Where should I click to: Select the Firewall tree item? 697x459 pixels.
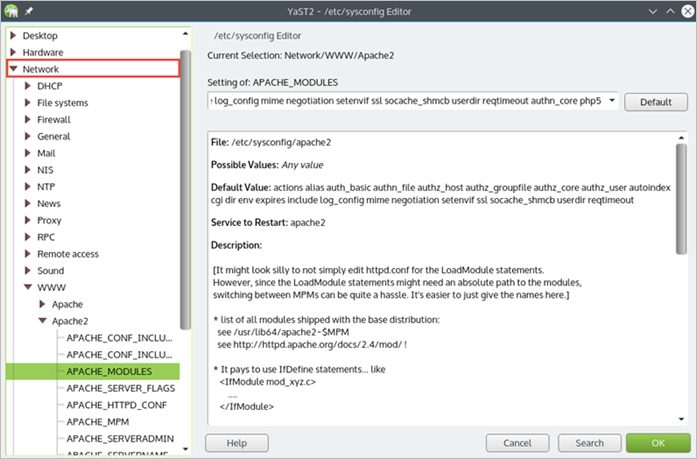[55, 119]
